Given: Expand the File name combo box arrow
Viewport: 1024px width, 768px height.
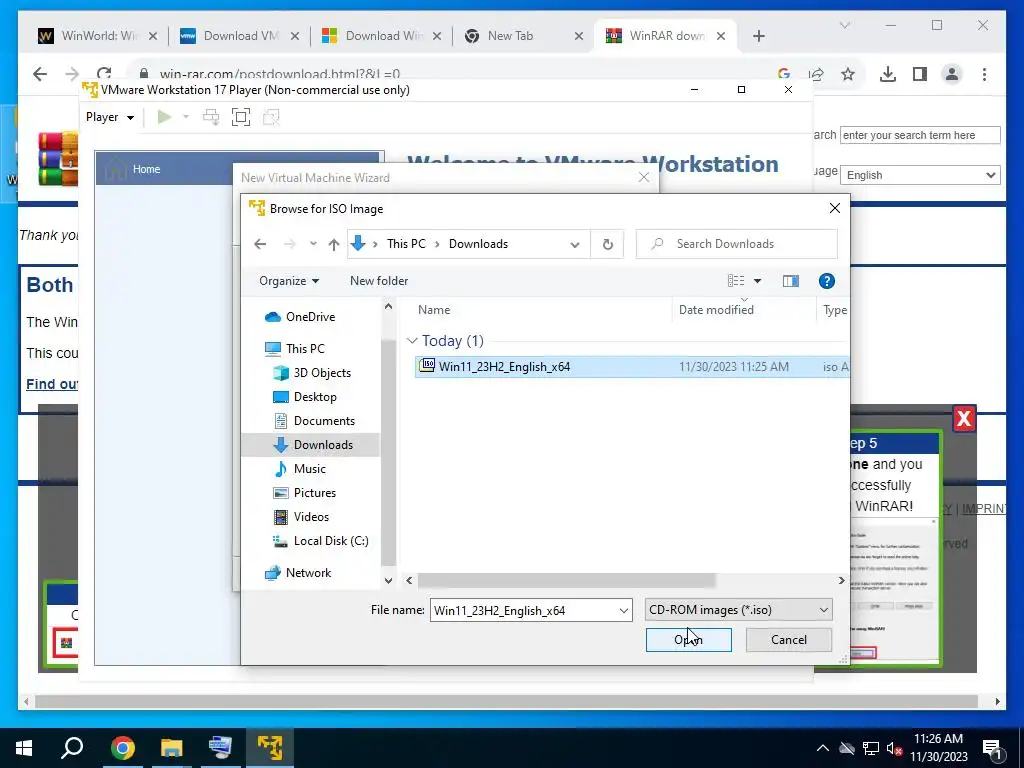Looking at the screenshot, I should pyautogui.click(x=623, y=611).
